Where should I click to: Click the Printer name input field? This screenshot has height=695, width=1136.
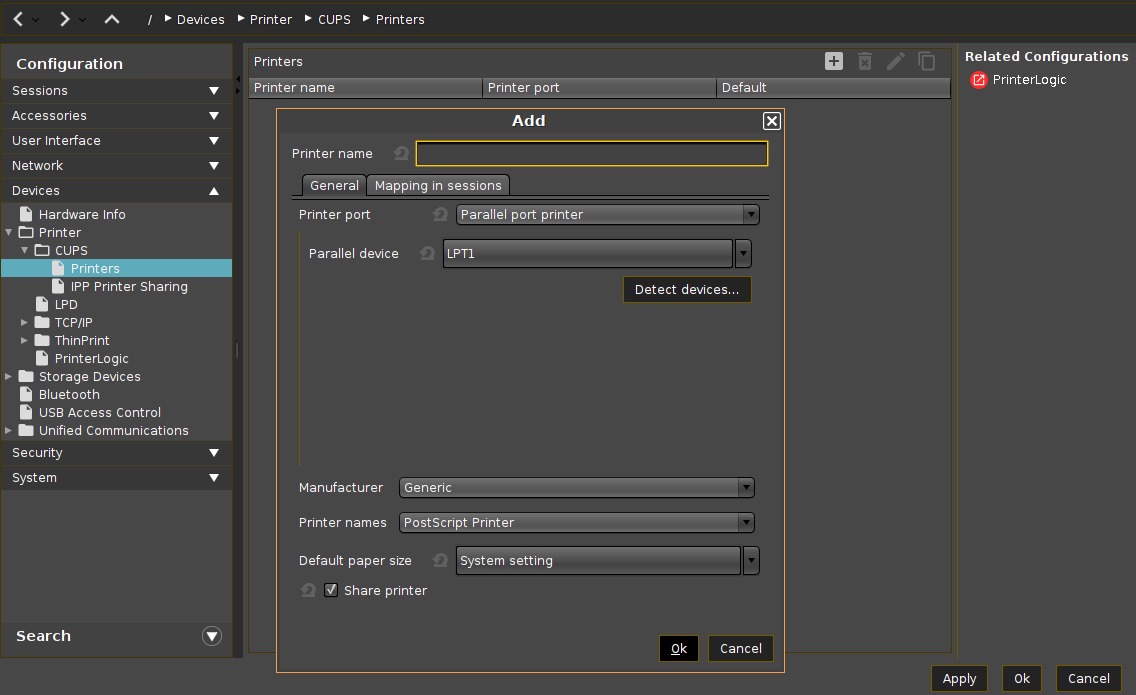point(592,154)
